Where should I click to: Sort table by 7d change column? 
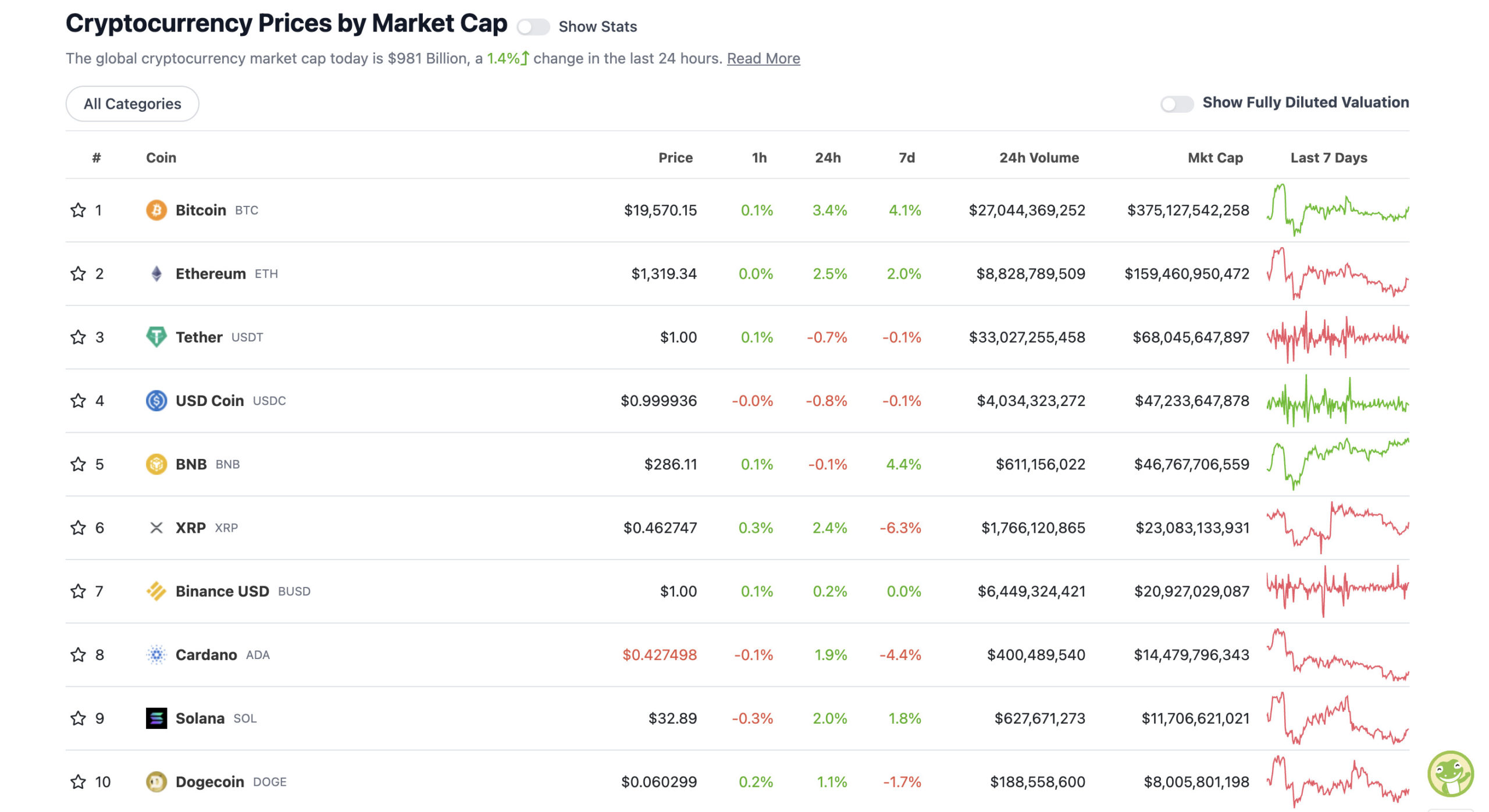pos(907,158)
